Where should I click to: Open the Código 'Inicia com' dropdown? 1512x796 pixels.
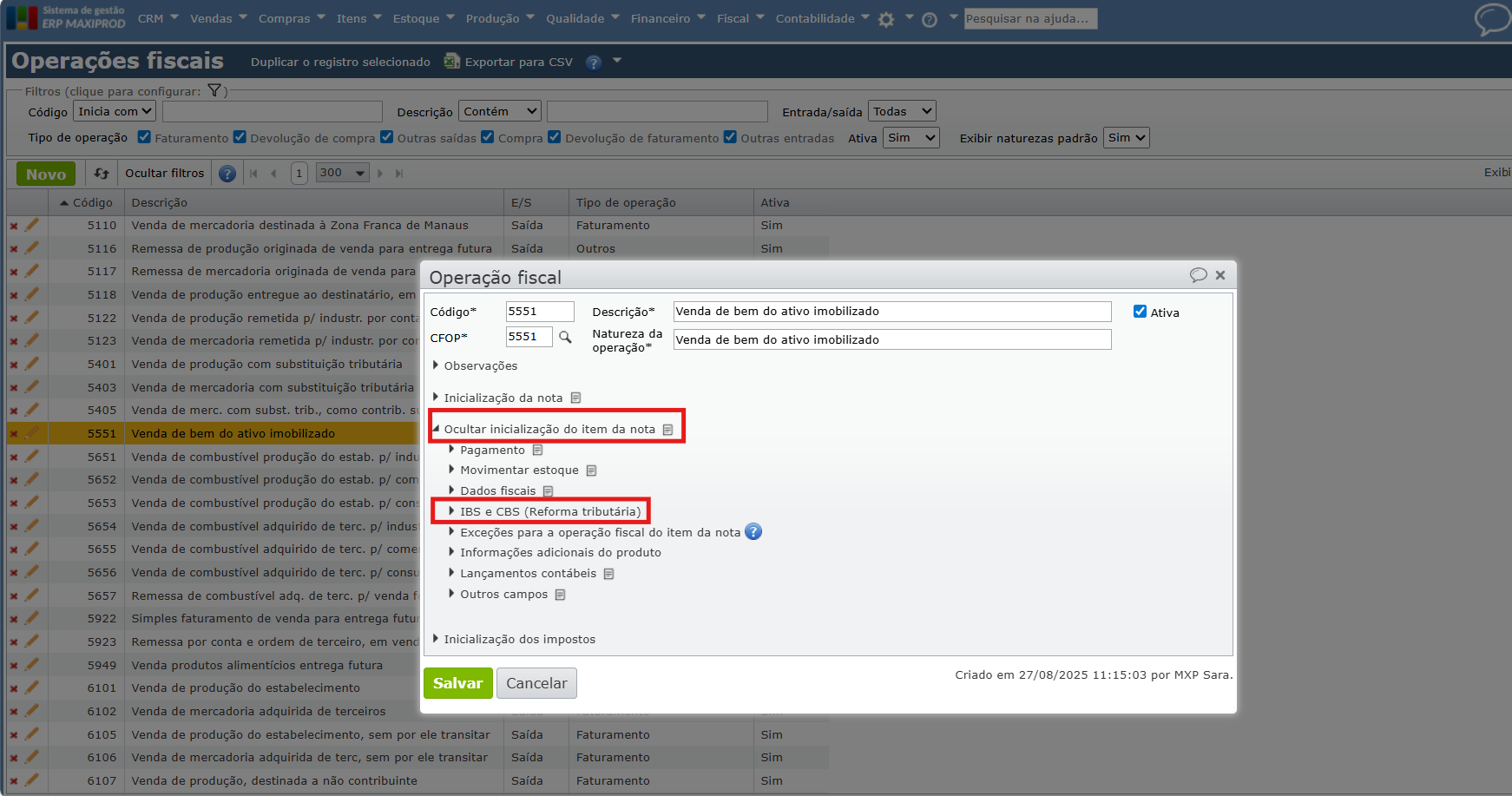[115, 111]
